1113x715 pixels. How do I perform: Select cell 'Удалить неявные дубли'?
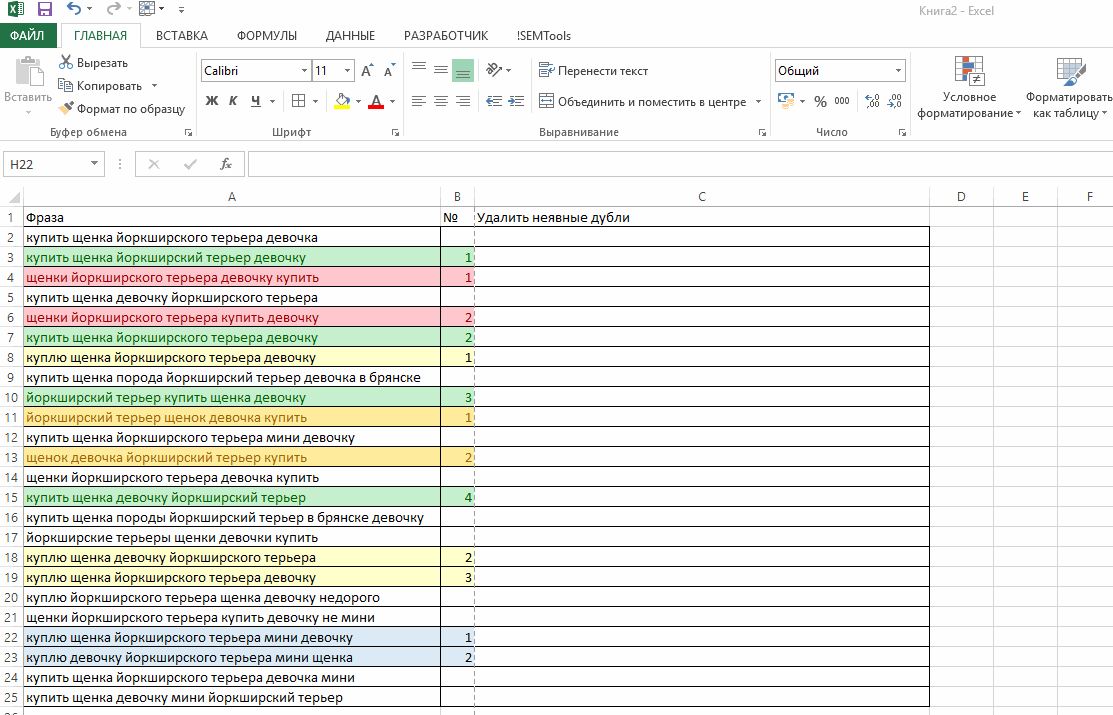701,217
